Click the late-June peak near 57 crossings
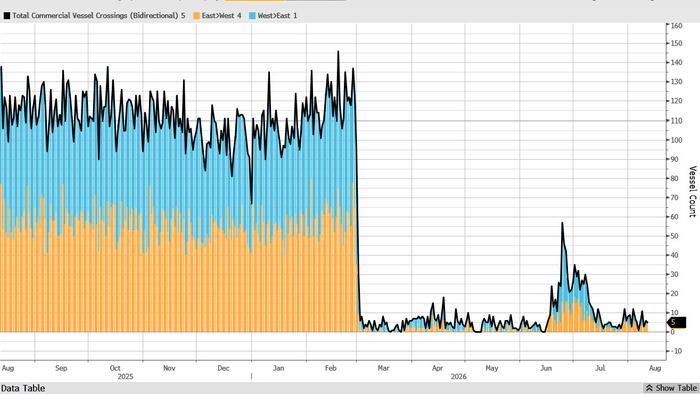 point(562,223)
